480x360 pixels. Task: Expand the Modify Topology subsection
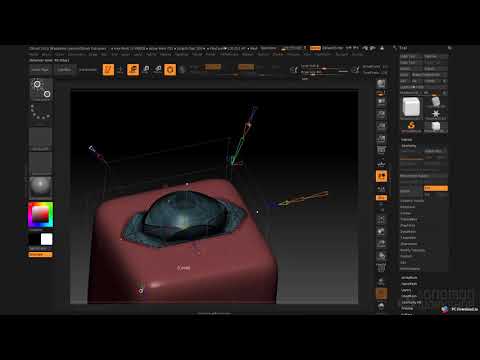[x=413, y=250]
